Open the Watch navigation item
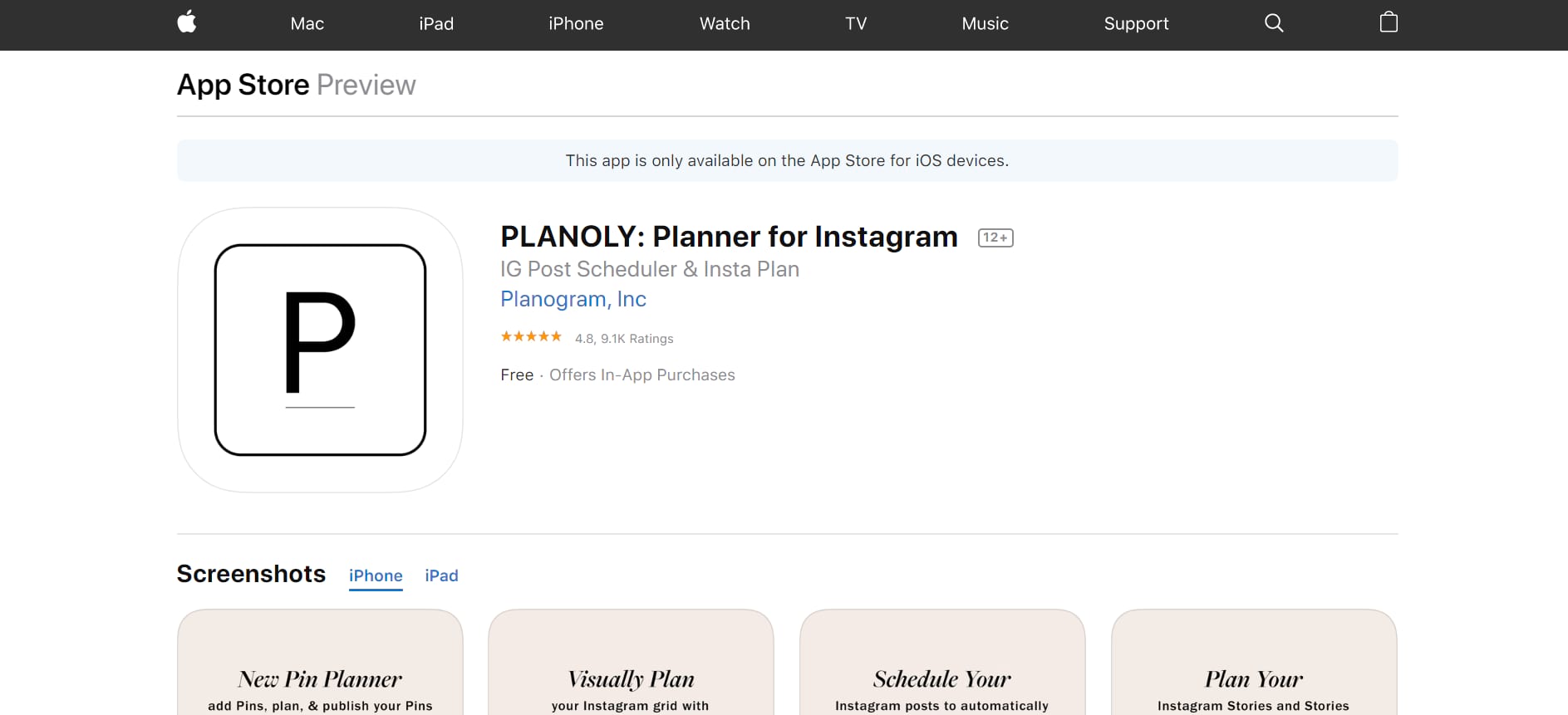This screenshot has width=1568, height=715. 725,24
